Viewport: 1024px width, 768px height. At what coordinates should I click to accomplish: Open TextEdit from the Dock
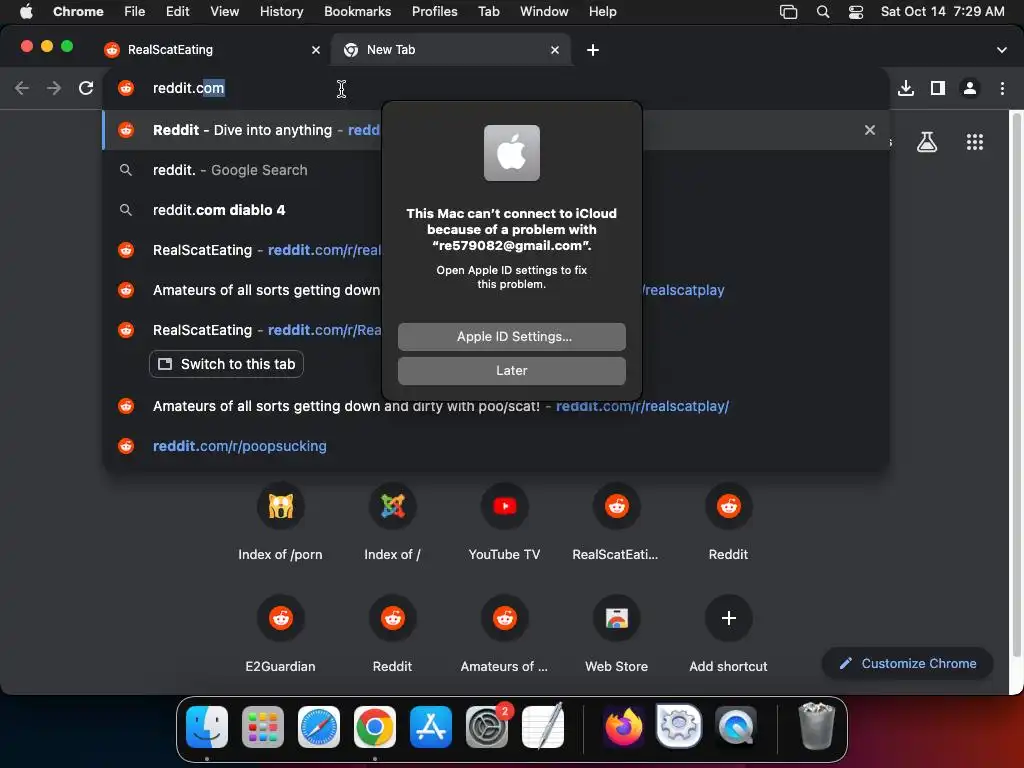click(x=543, y=727)
